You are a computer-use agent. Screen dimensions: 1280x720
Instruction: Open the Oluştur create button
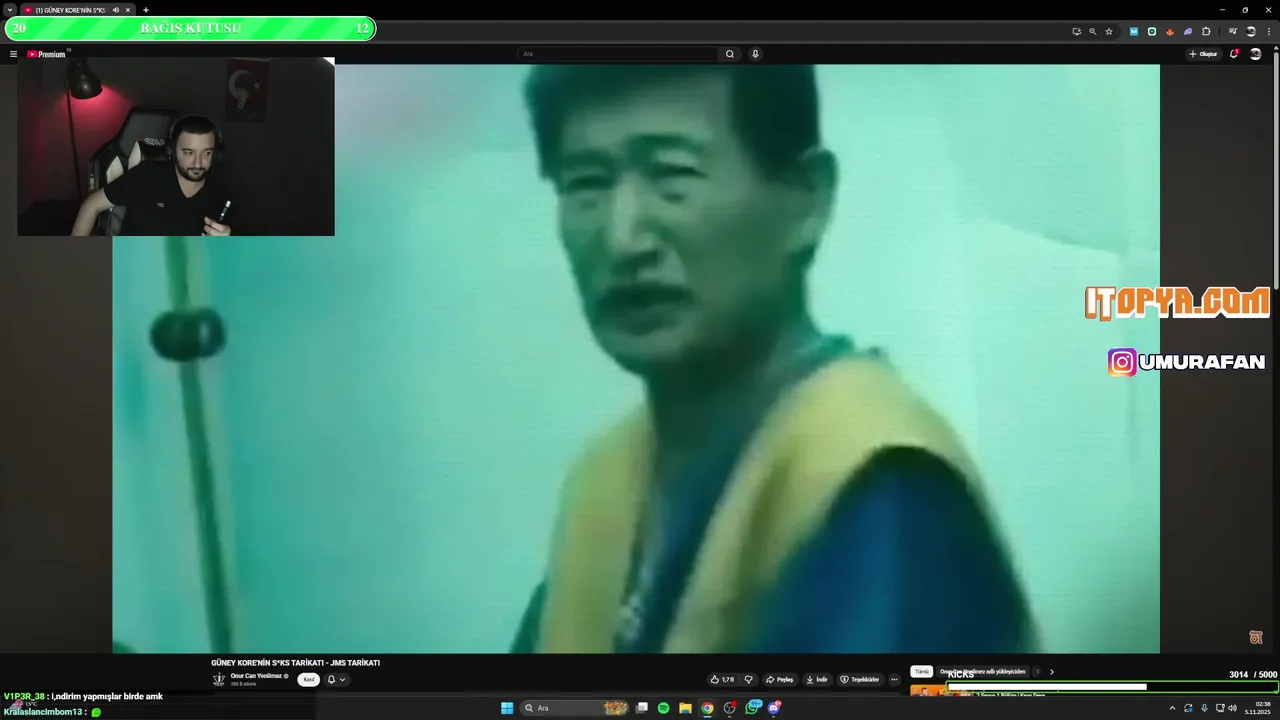[1204, 54]
